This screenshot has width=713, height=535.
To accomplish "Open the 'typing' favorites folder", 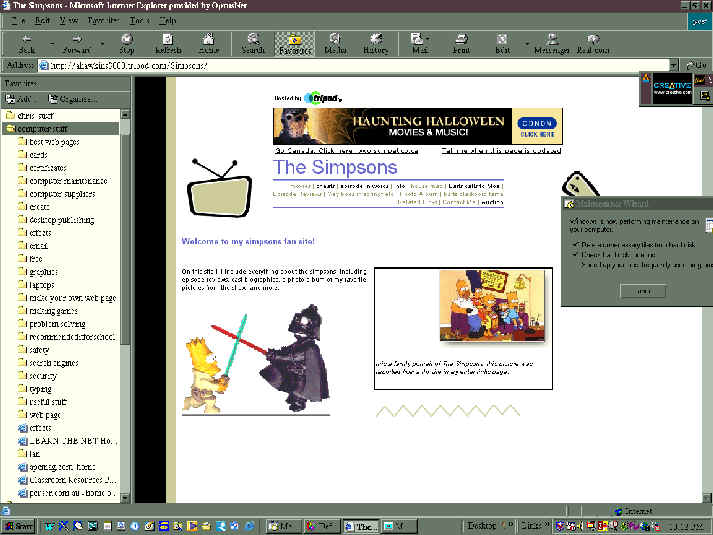I will (x=35, y=389).
